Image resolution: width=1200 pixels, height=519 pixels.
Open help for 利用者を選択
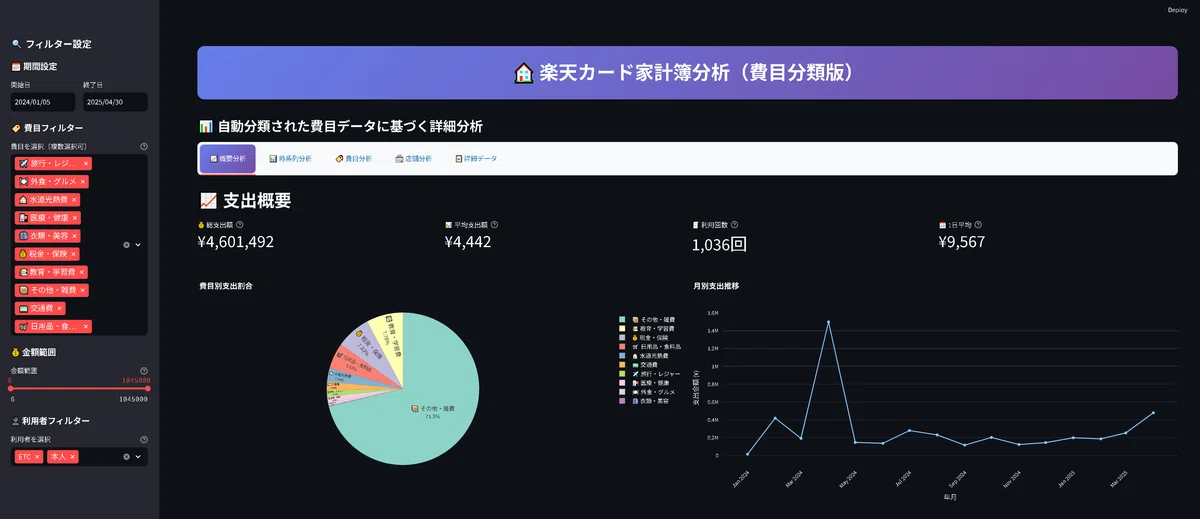(x=144, y=439)
